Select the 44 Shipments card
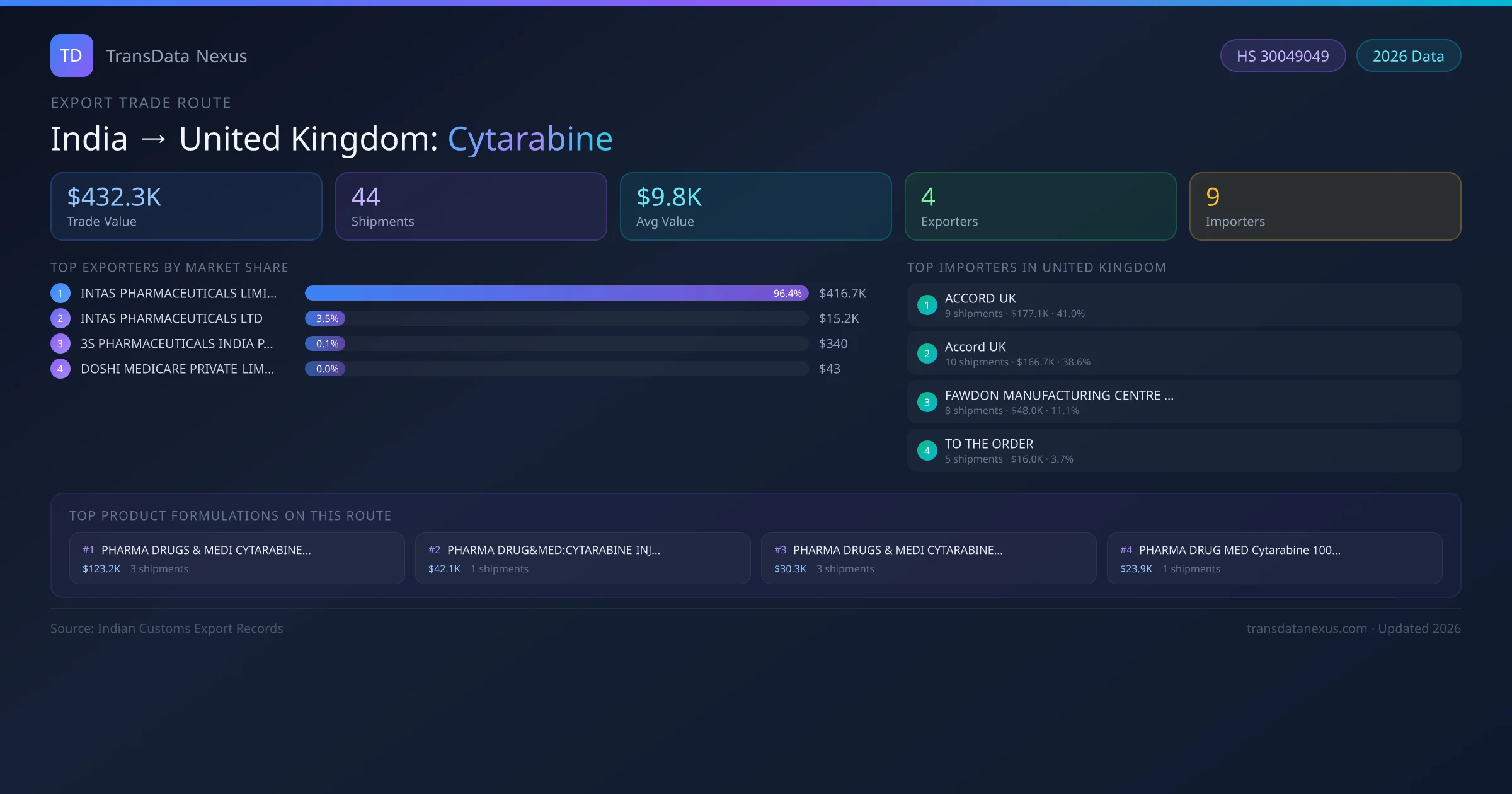 pos(471,206)
